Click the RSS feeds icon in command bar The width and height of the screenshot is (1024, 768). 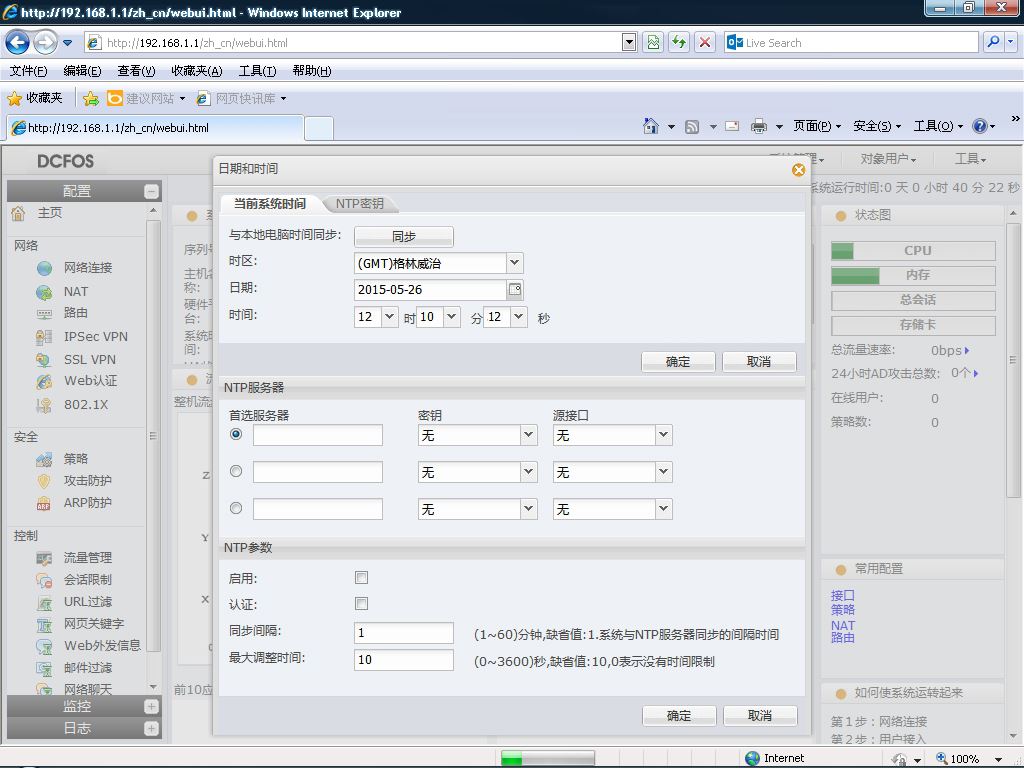(692, 127)
